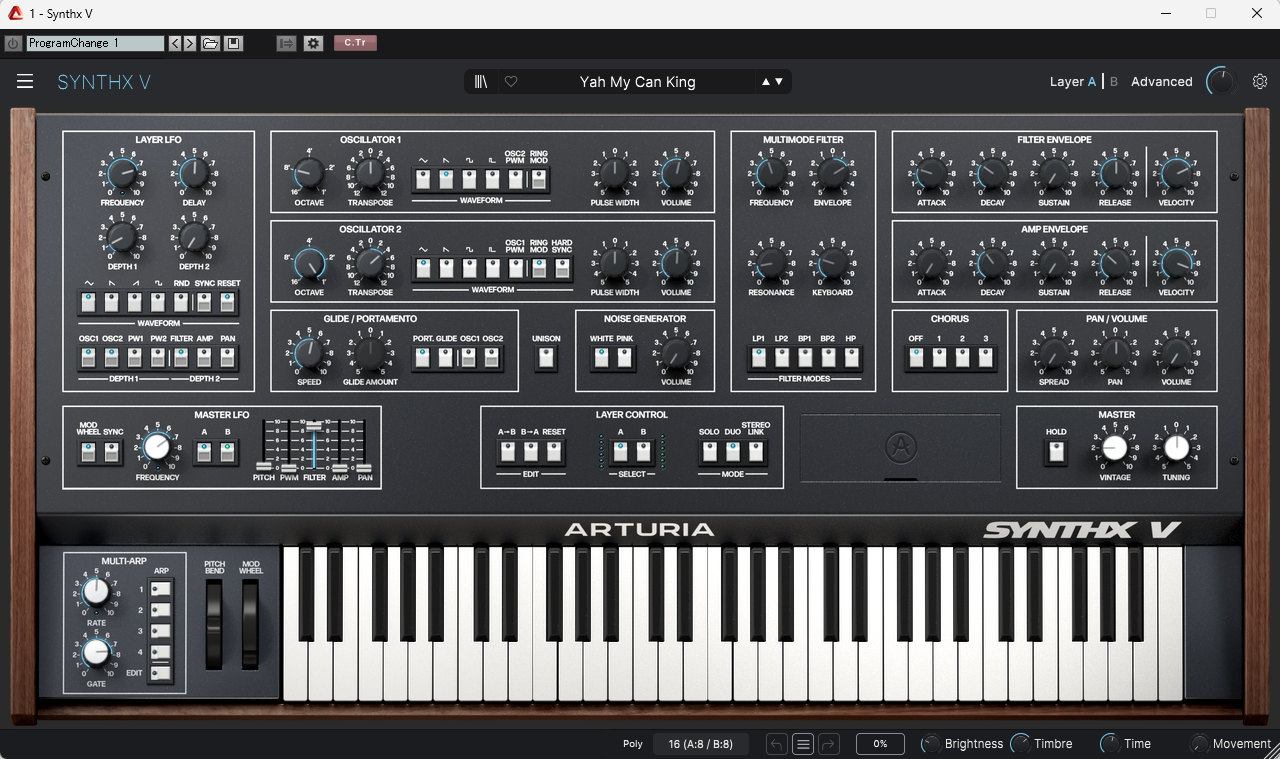Image resolution: width=1280 pixels, height=759 pixels.
Task: Toggle the C.Tr button in host bar
Action: pos(355,43)
